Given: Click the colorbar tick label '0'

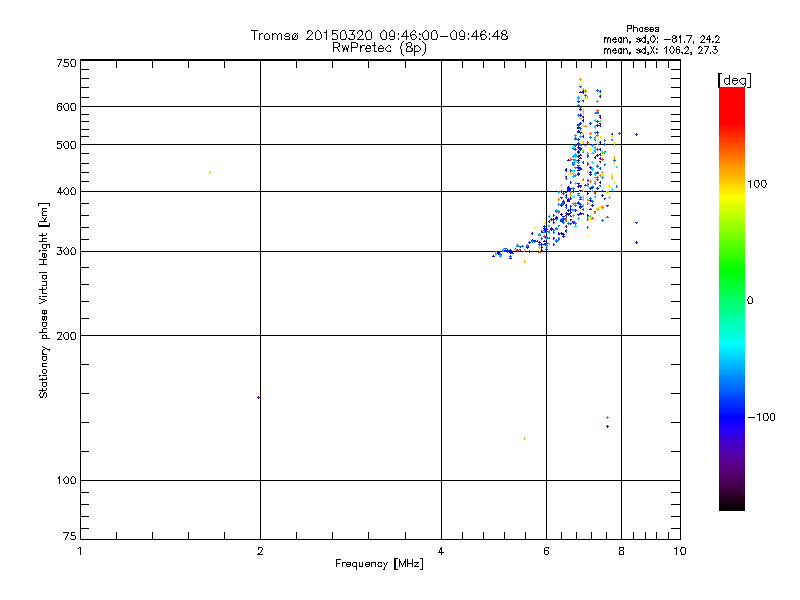Looking at the screenshot, I should tap(749, 301).
